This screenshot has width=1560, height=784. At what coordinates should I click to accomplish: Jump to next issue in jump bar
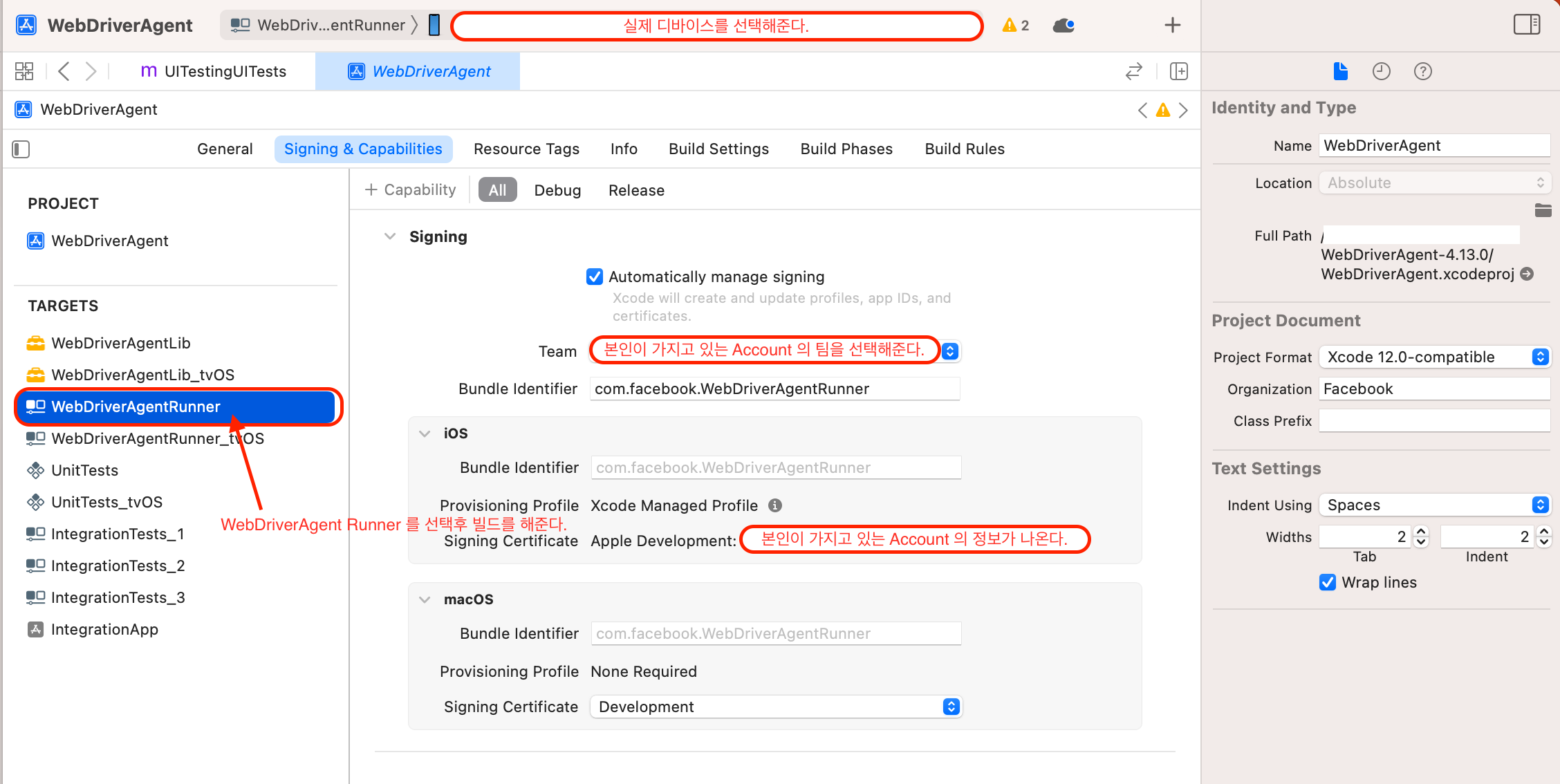1184,110
